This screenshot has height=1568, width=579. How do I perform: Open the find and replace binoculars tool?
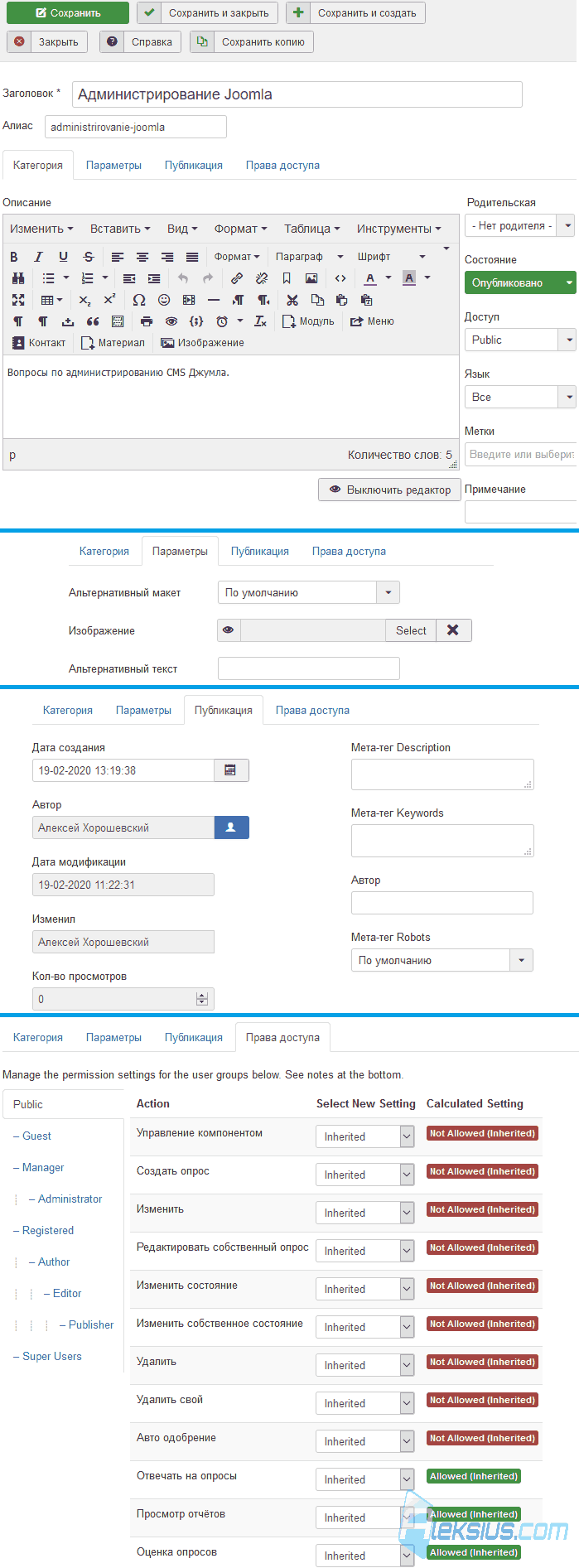click(18, 278)
